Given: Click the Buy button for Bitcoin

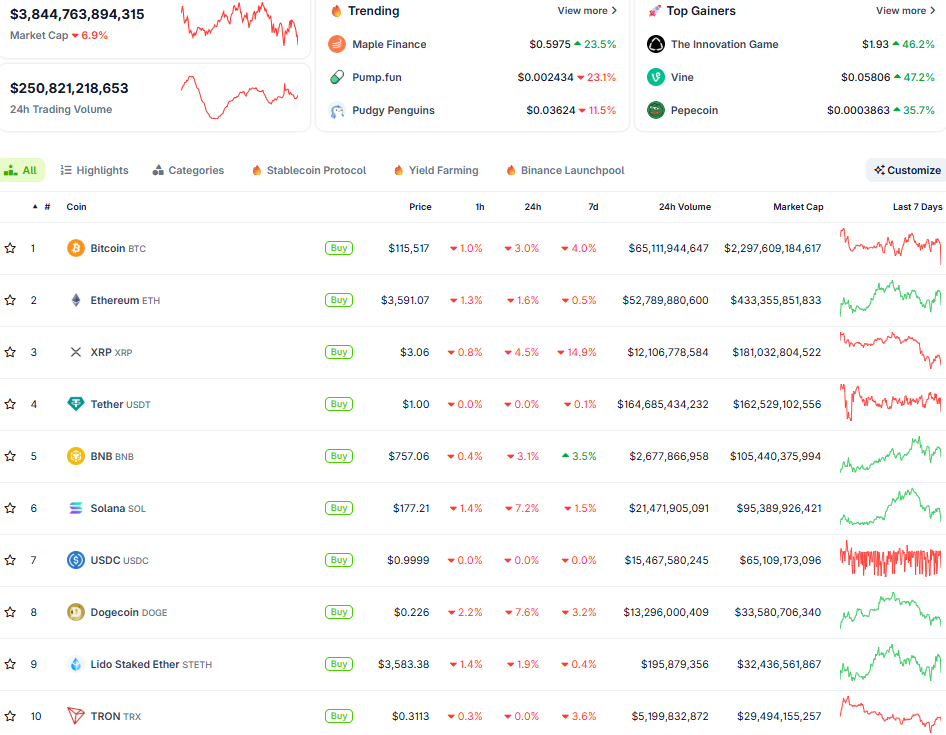Looking at the screenshot, I should tap(338, 247).
